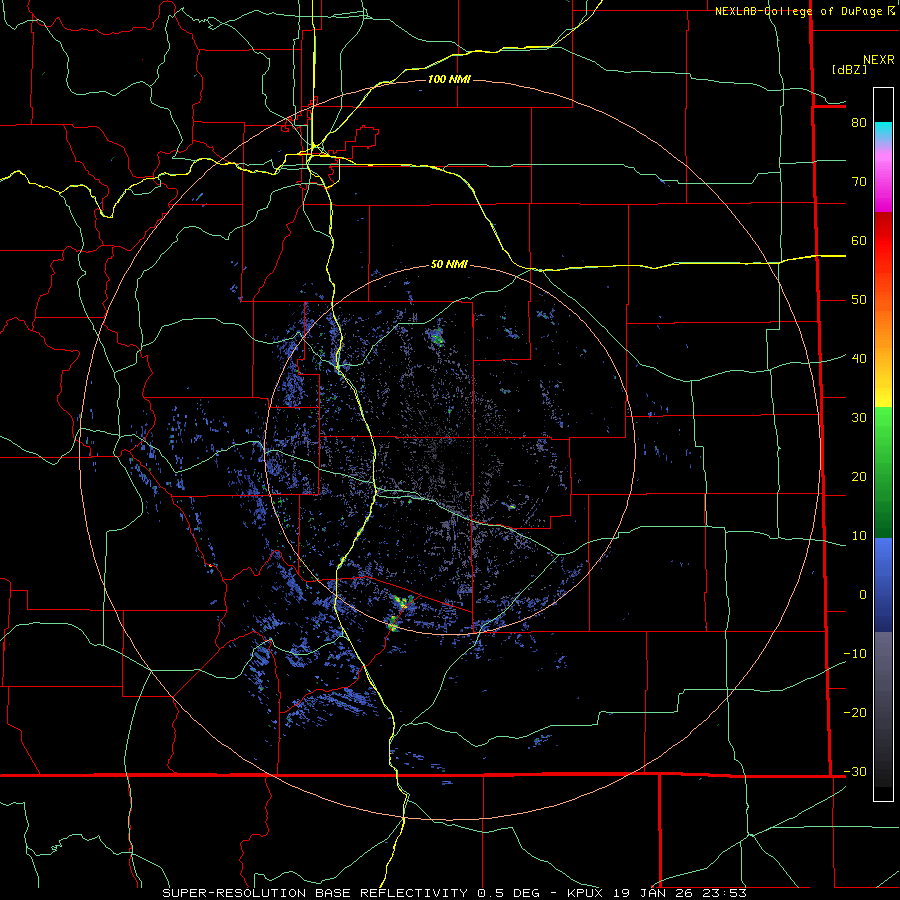Click the 10 dBZ scale value
Viewport: 900px width, 900px height.
tap(859, 536)
